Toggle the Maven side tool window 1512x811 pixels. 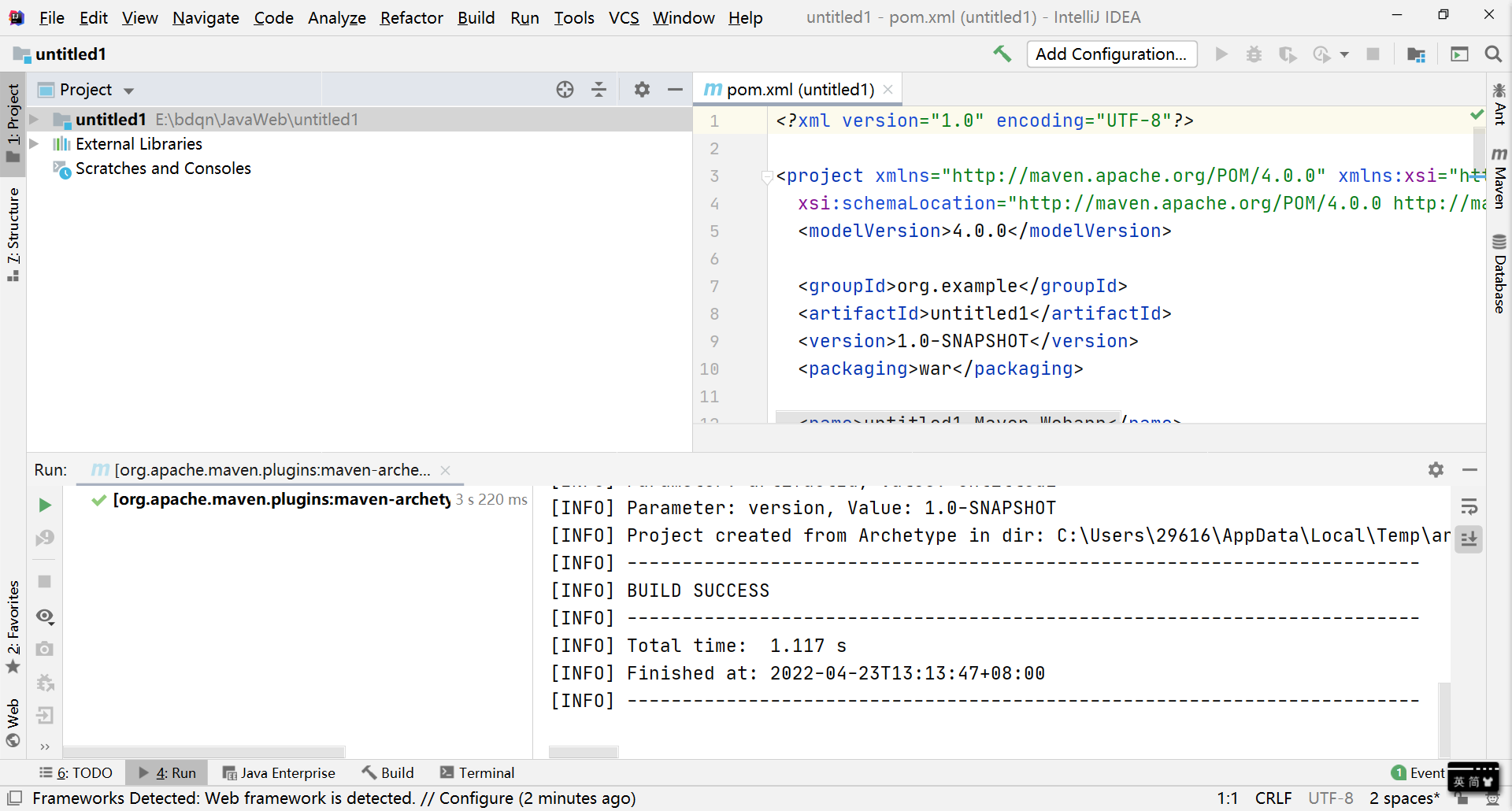[x=1499, y=177]
